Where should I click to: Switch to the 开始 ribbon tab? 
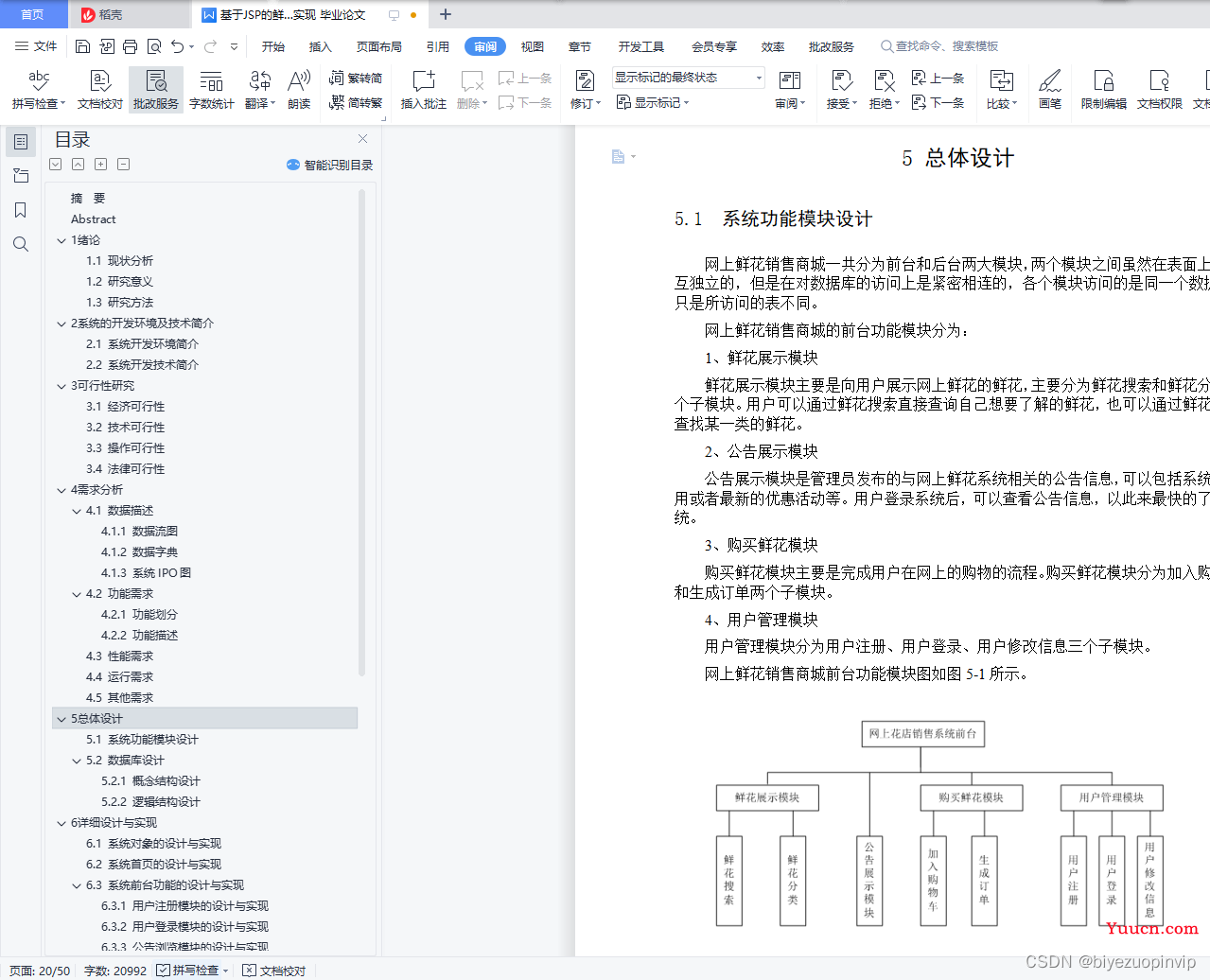tap(273, 46)
